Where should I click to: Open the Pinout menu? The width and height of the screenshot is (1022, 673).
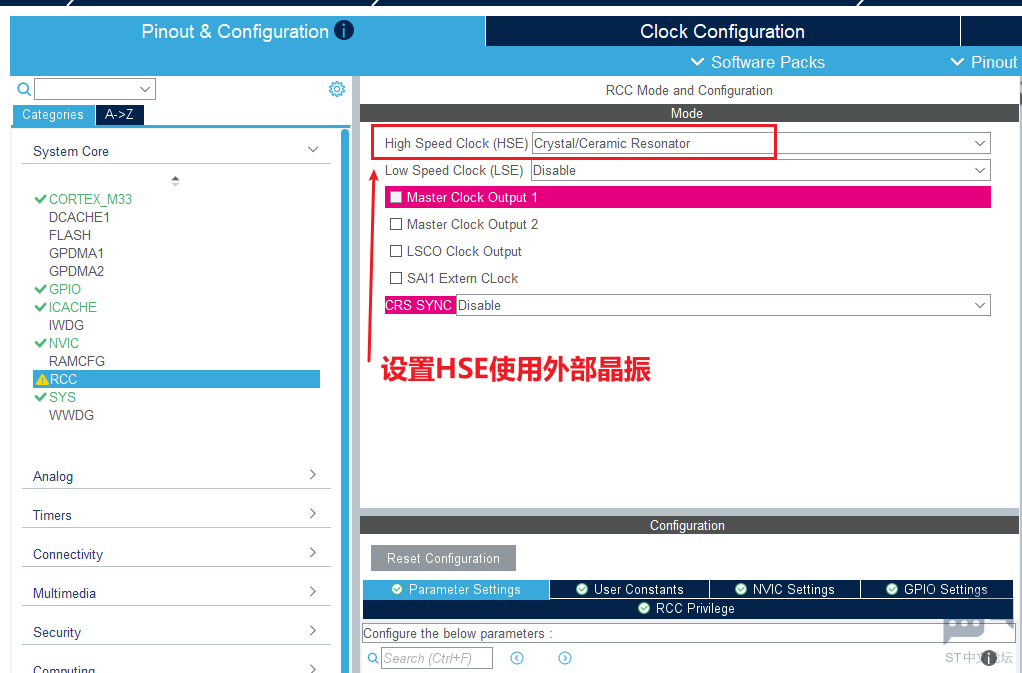[984, 62]
